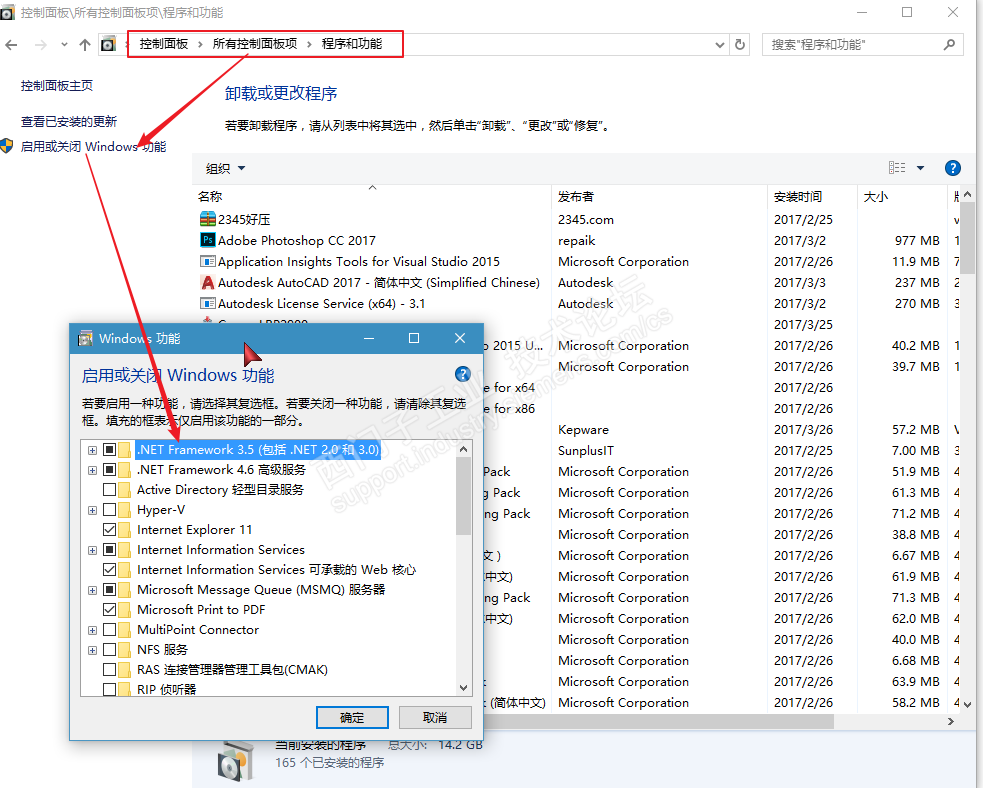Open 控制面板主页 link

(x=56, y=85)
